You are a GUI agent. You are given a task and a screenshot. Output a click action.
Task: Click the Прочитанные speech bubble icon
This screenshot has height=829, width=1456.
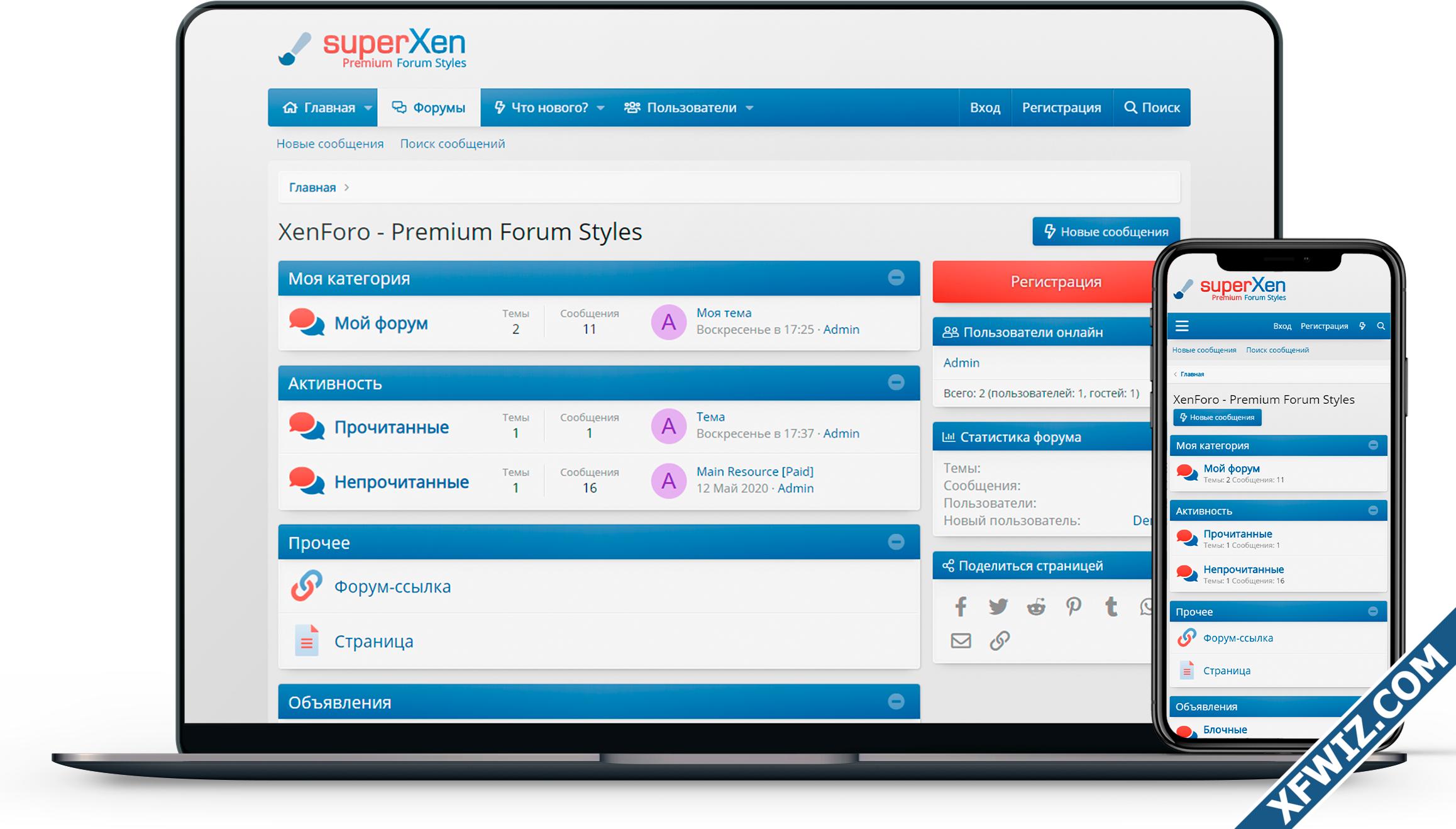point(307,426)
